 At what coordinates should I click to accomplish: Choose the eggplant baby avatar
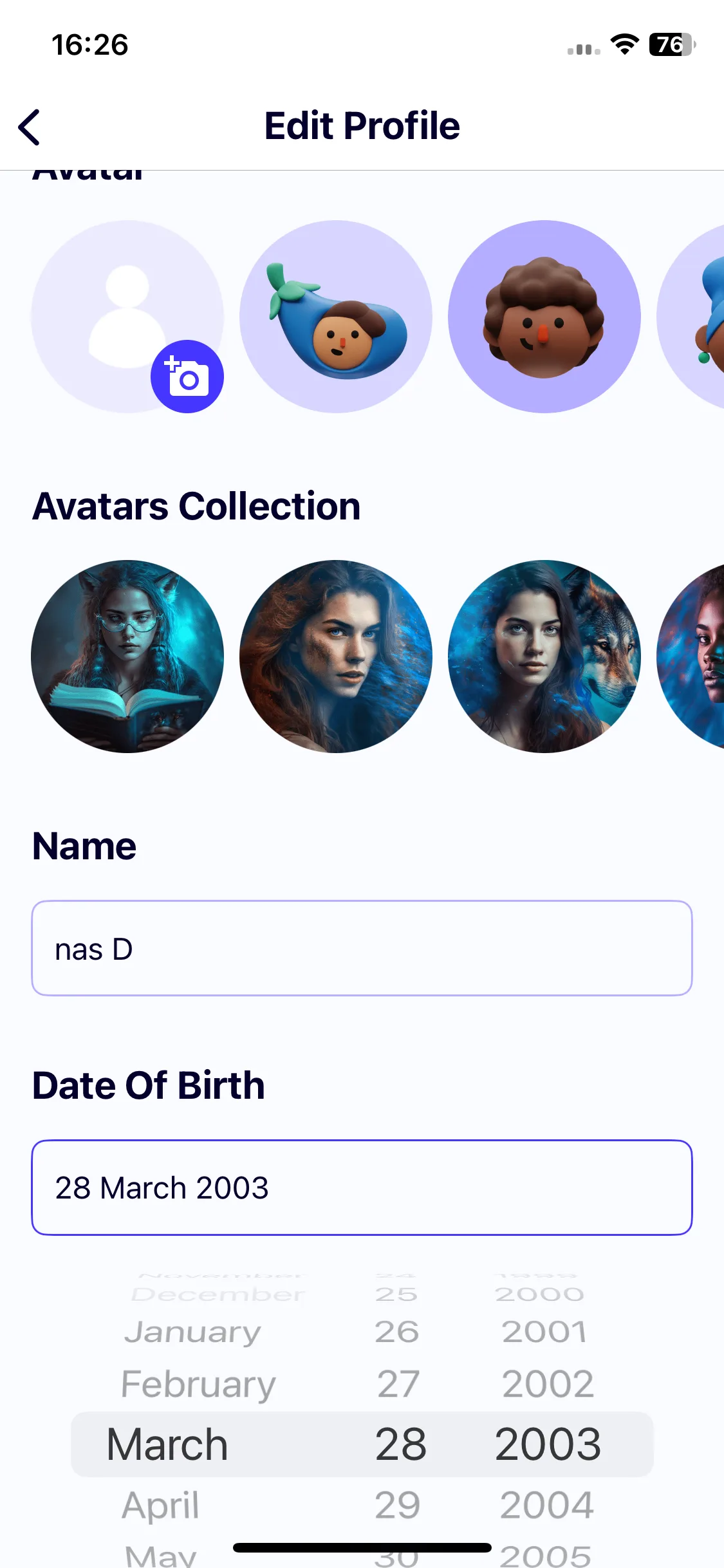tap(336, 317)
